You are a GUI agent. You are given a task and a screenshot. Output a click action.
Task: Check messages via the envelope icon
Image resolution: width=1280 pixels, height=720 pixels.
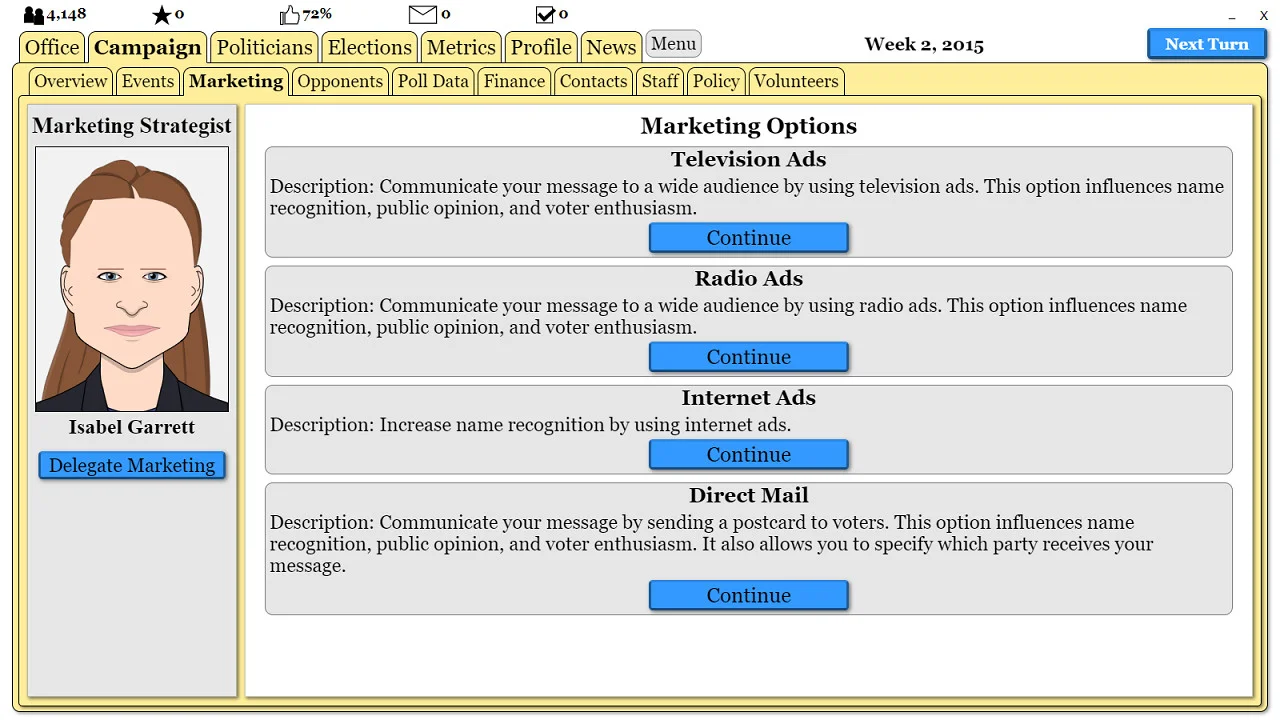[419, 13]
